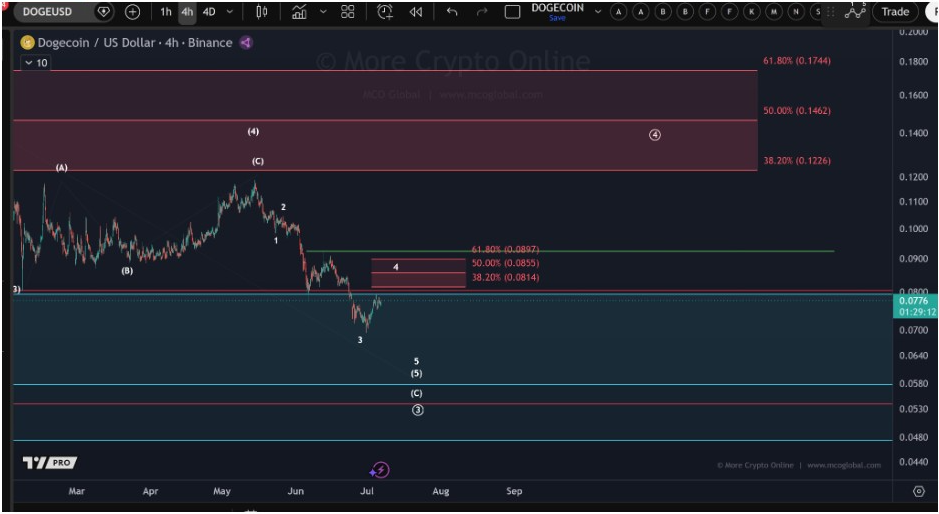Viewport: 939px width, 514px height.
Task: Start bar replay with the rewind icon
Action: 416,11
